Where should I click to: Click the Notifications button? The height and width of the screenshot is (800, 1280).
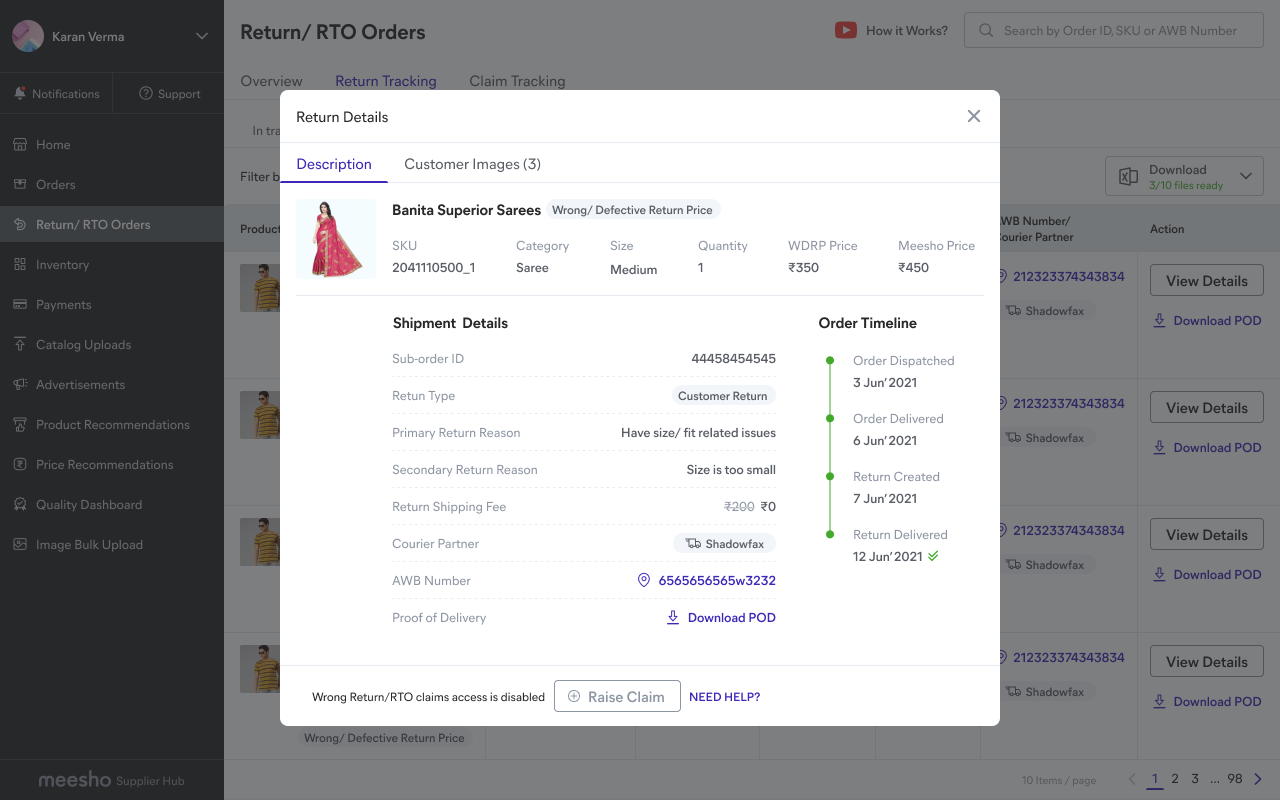[x=56, y=93]
